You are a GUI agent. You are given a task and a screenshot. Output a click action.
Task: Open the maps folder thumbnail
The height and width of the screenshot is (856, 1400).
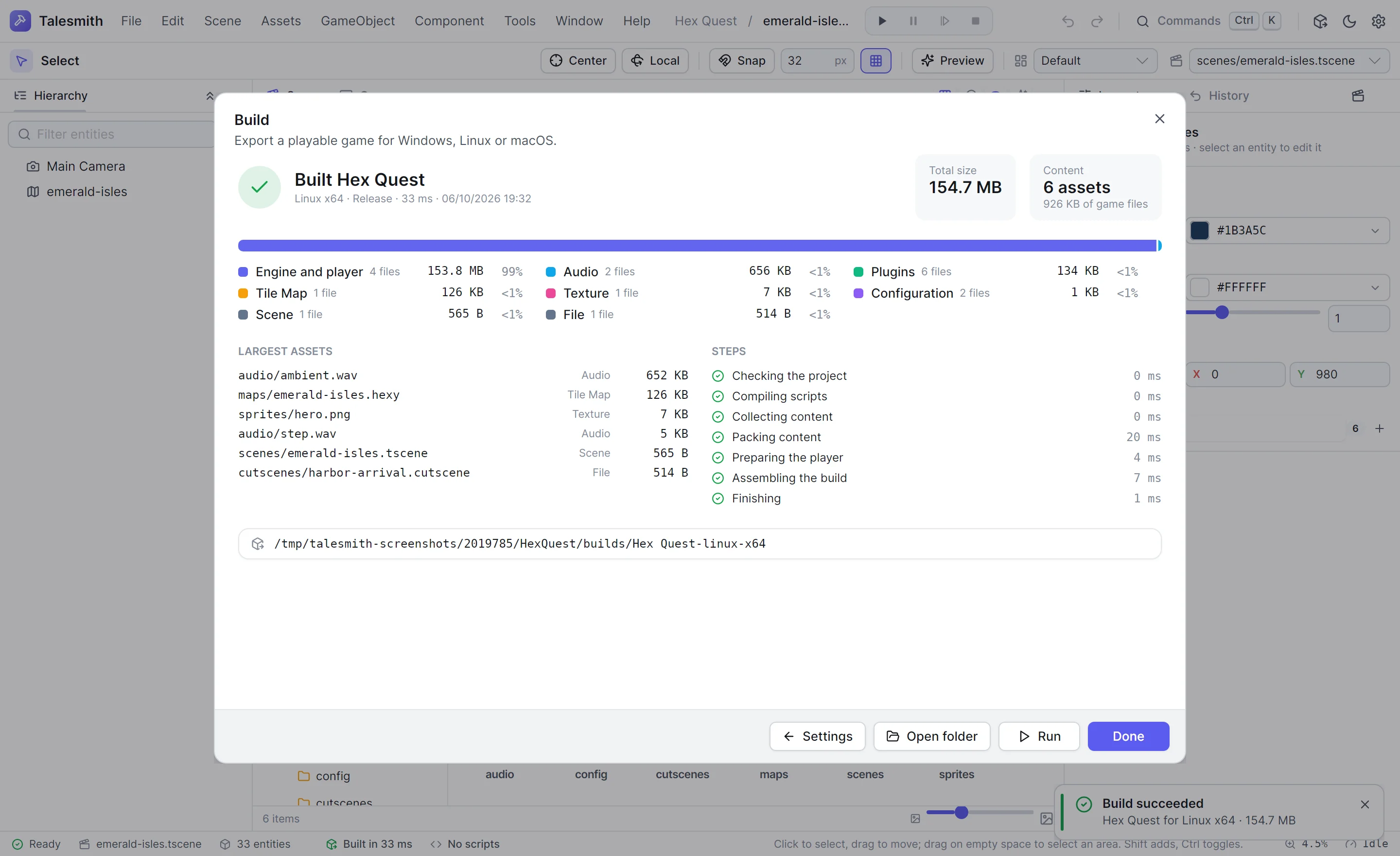pos(773,774)
